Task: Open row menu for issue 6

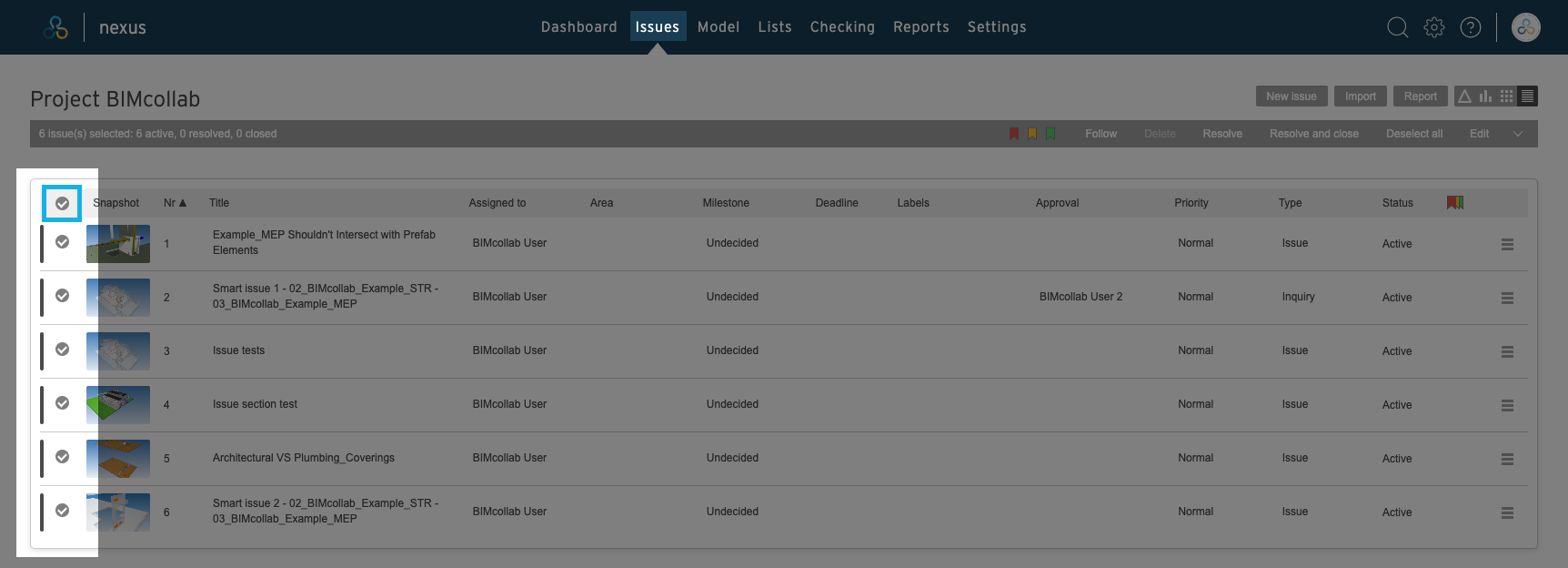Action: tap(1507, 512)
